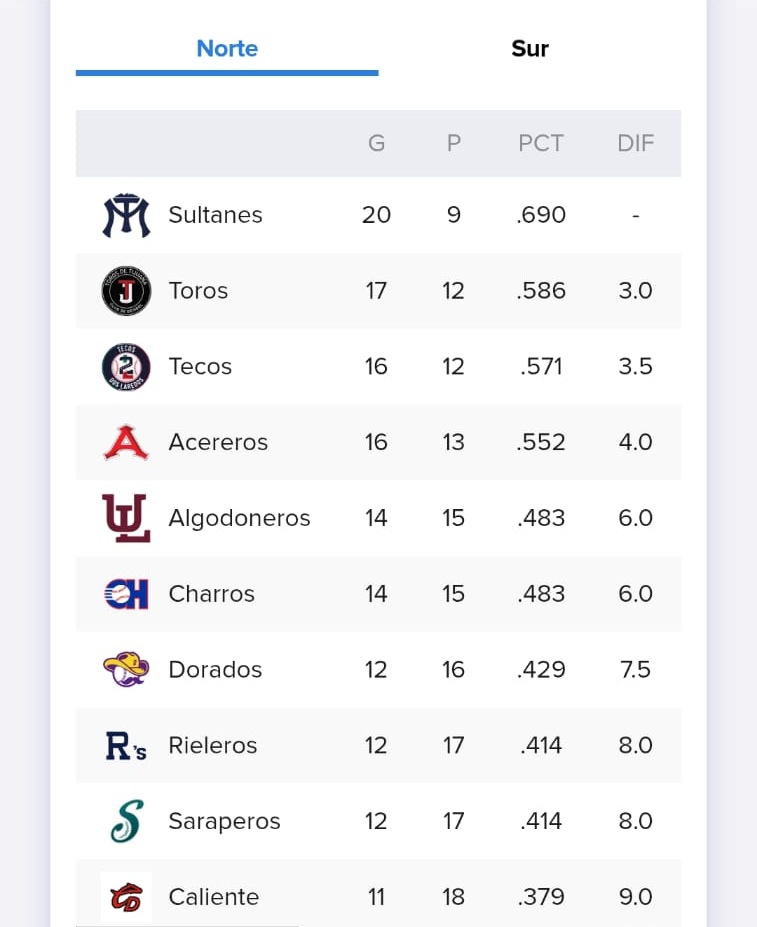Click the G wins column header

(x=377, y=143)
